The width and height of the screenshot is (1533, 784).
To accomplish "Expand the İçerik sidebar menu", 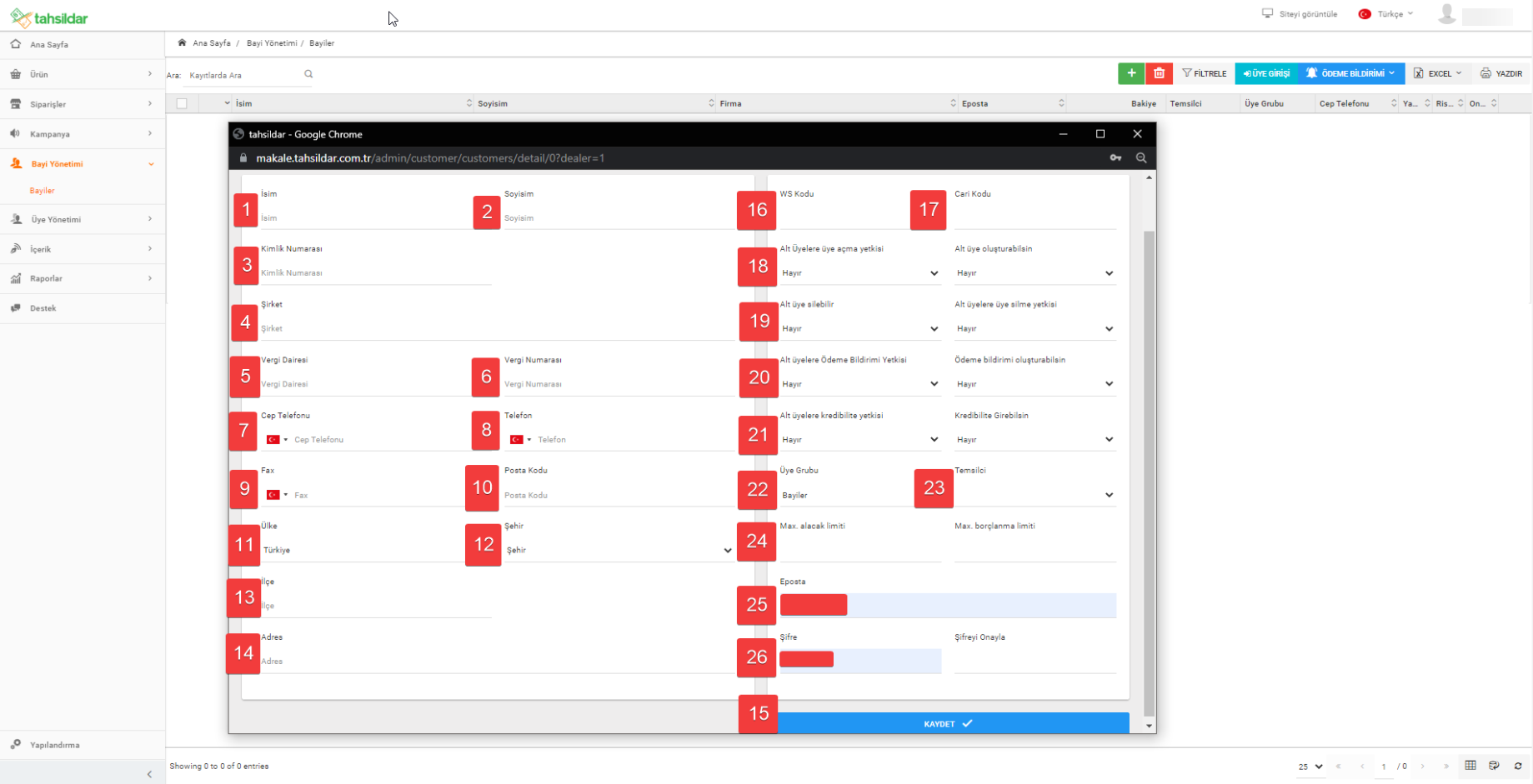I will pyautogui.click(x=83, y=249).
